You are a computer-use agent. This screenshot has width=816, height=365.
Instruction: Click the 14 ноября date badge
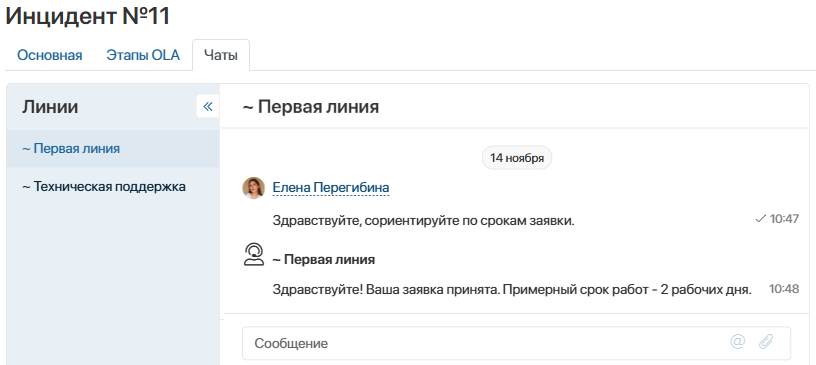pyautogui.click(x=517, y=158)
